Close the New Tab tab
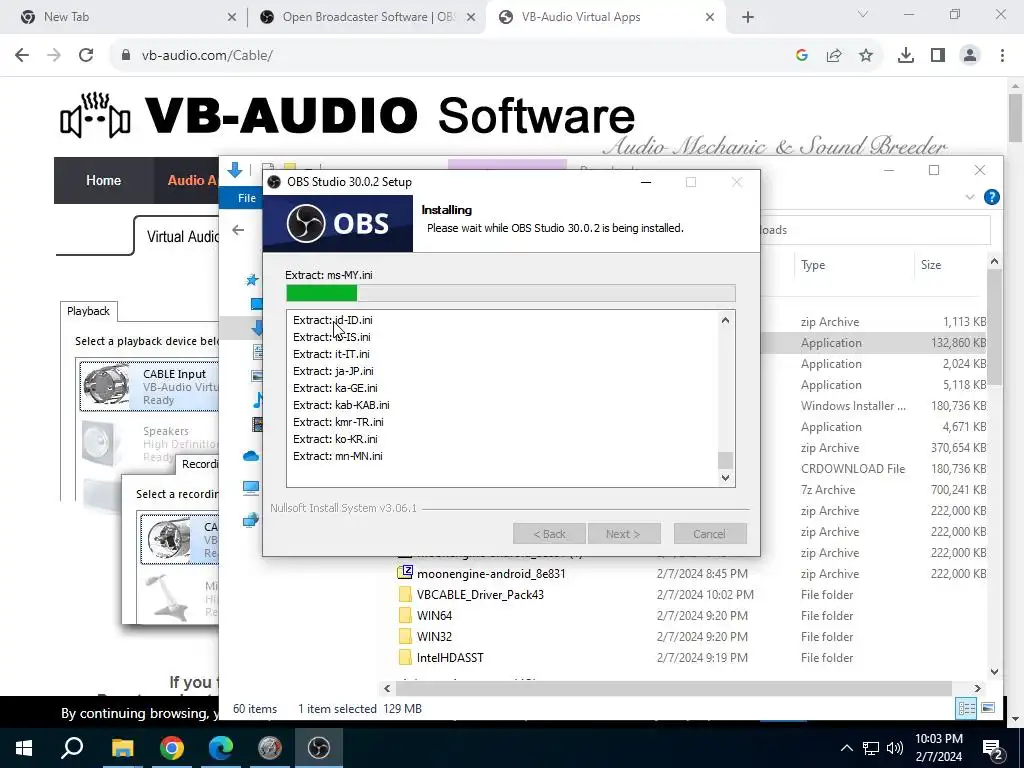 pyautogui.click(x=232, y=17)
